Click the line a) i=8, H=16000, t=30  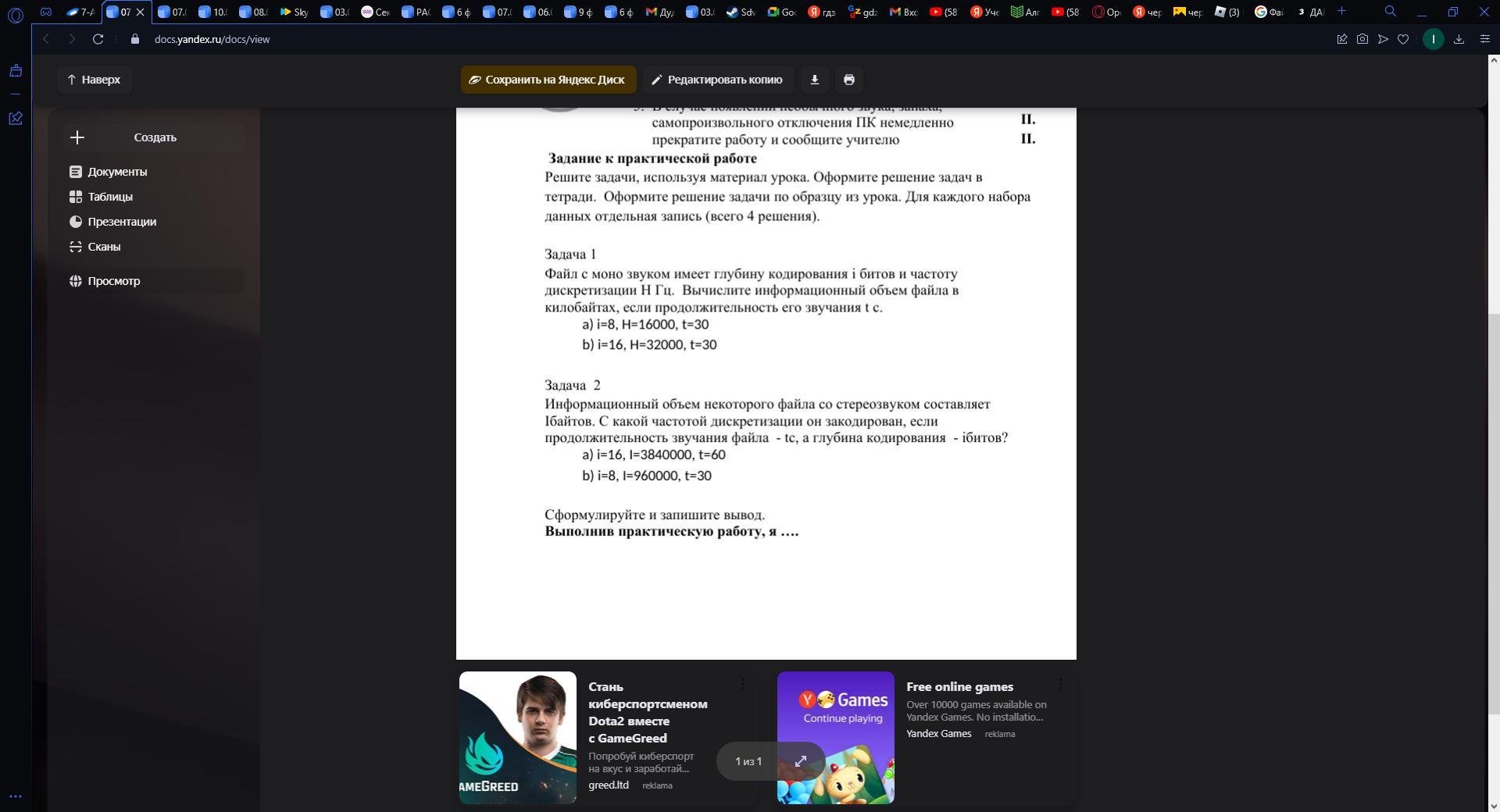(x=645, y=325)
